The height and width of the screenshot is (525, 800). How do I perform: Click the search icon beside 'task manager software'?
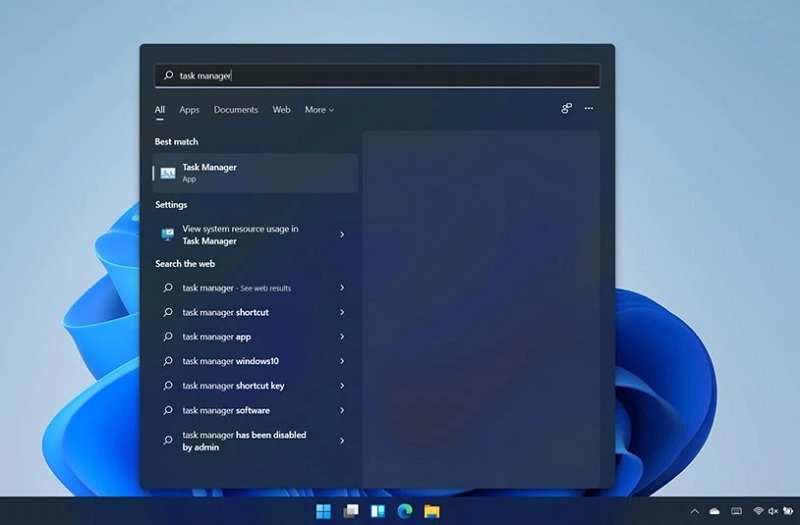(x=168, y=410)
